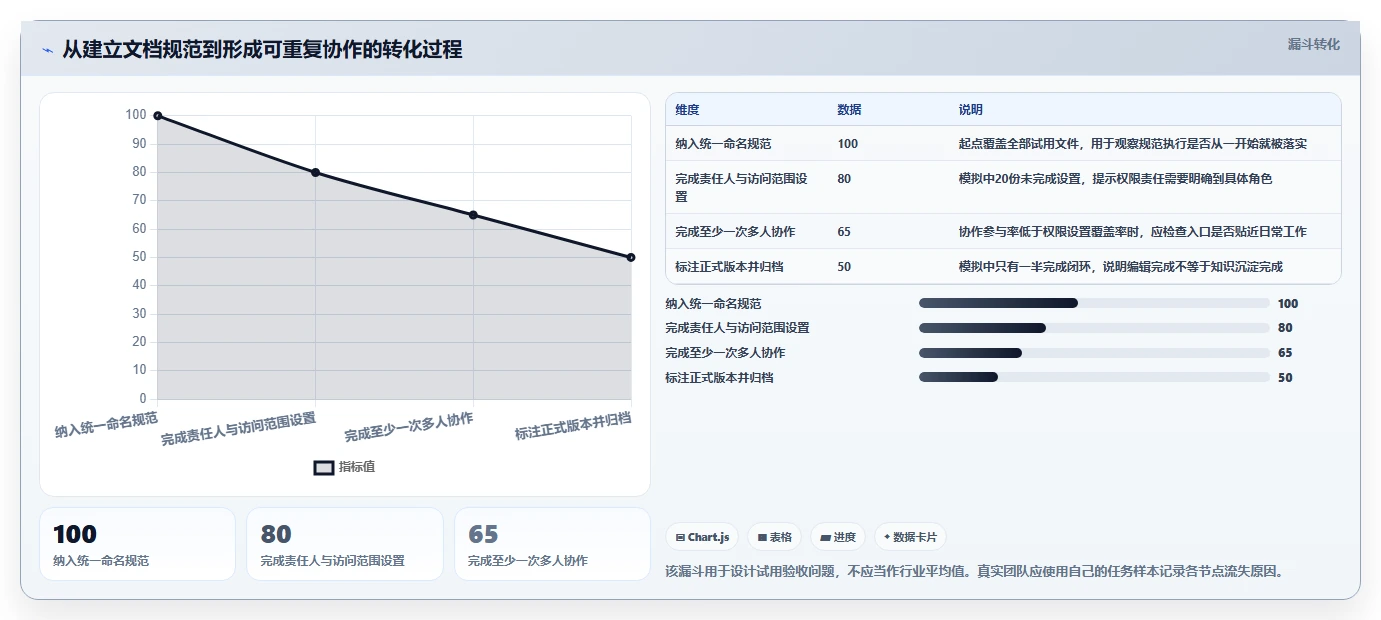The image size is (1381, 620).
Task: Click the description starting 模拟中20份未完成设置
Action: click(1115, 179)
